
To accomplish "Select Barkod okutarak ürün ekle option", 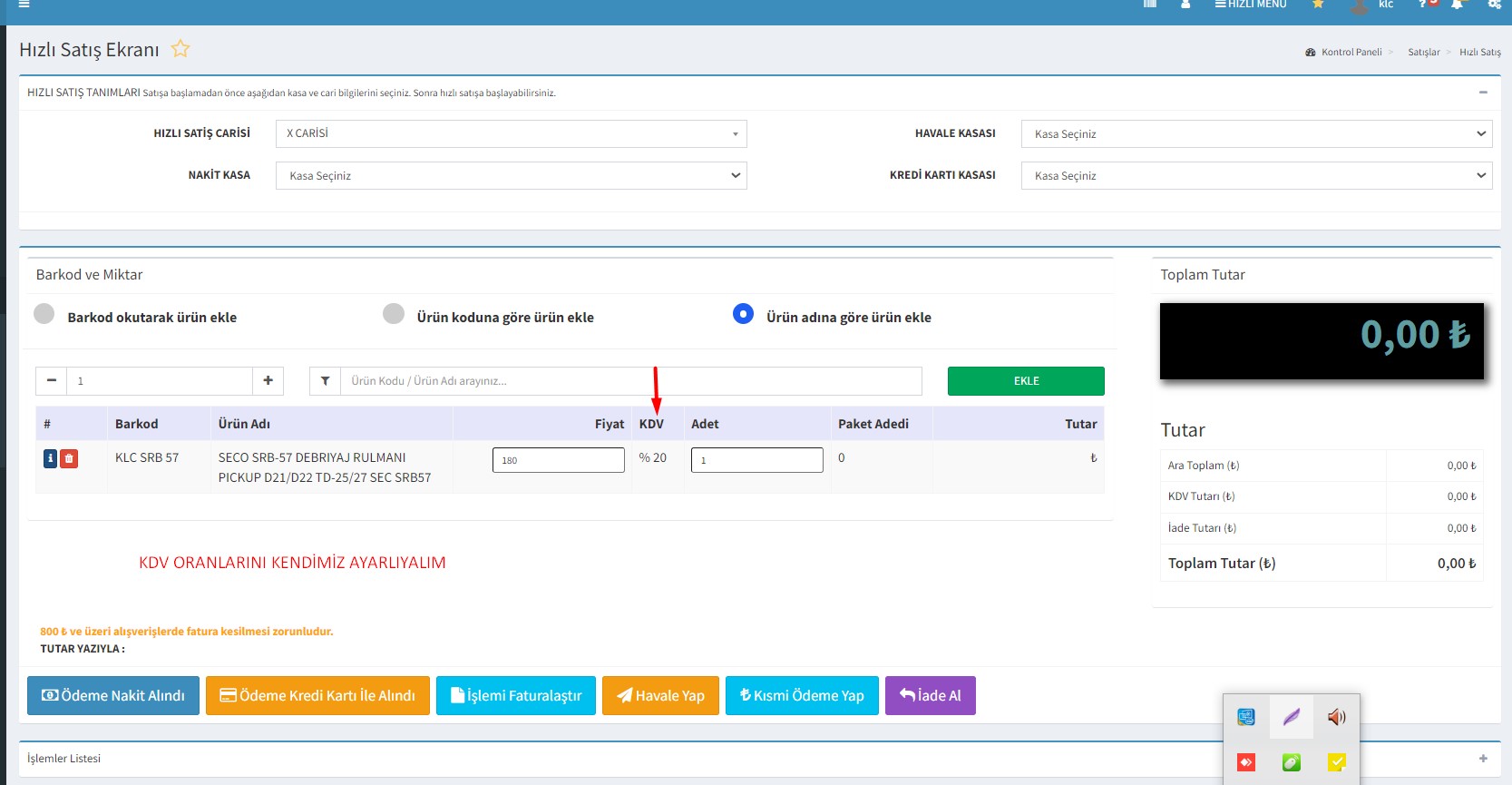I will pos(44,314).
